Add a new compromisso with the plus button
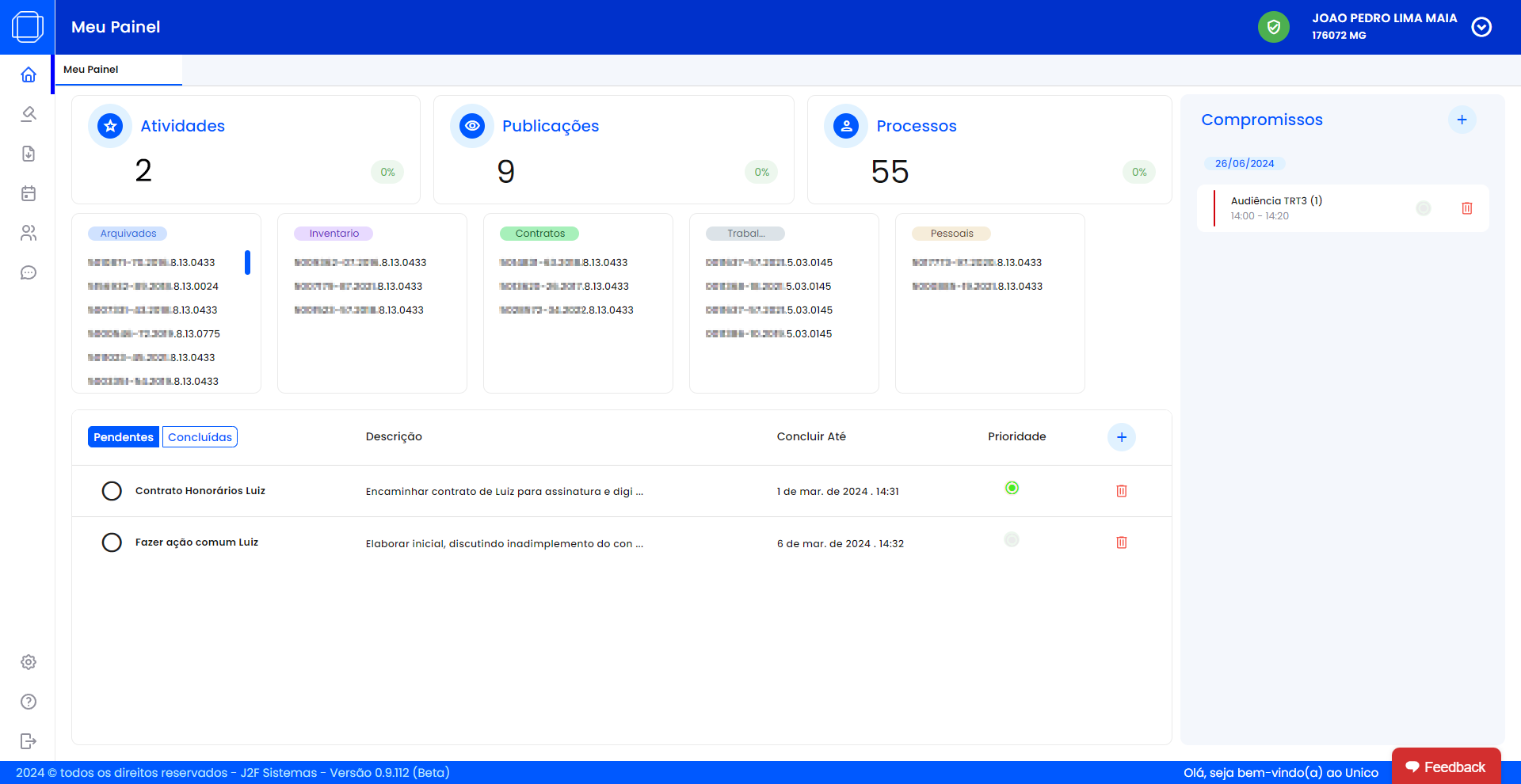 (1462, 120)
